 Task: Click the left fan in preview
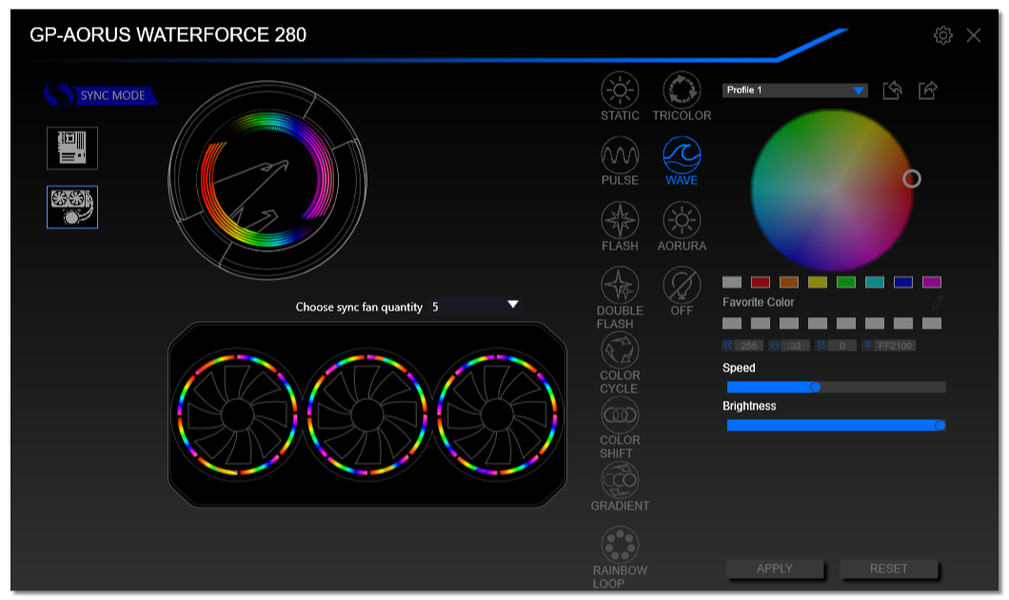point(237,415)
